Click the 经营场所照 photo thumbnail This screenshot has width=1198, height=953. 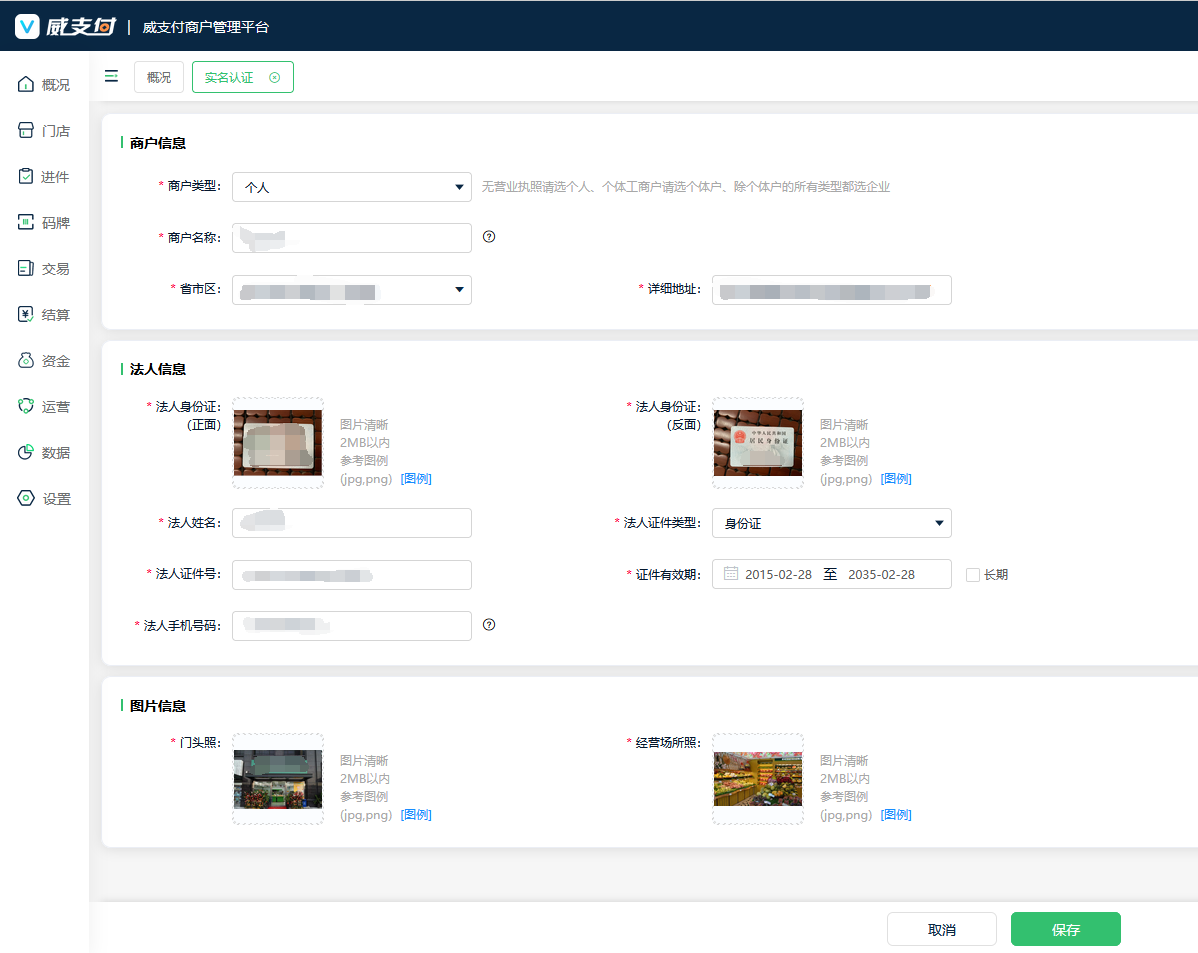point(758,779)
